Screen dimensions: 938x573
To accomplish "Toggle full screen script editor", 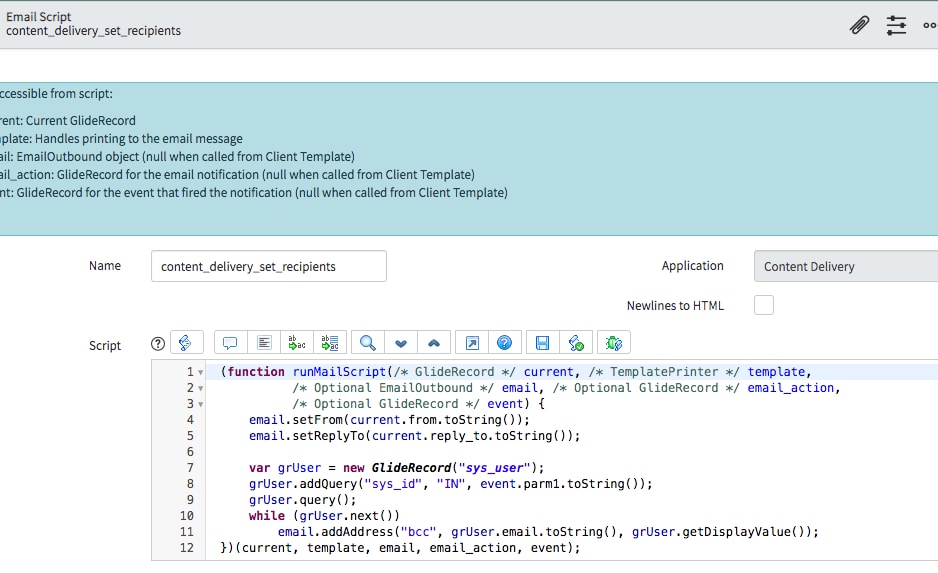I will pos(472,343).
